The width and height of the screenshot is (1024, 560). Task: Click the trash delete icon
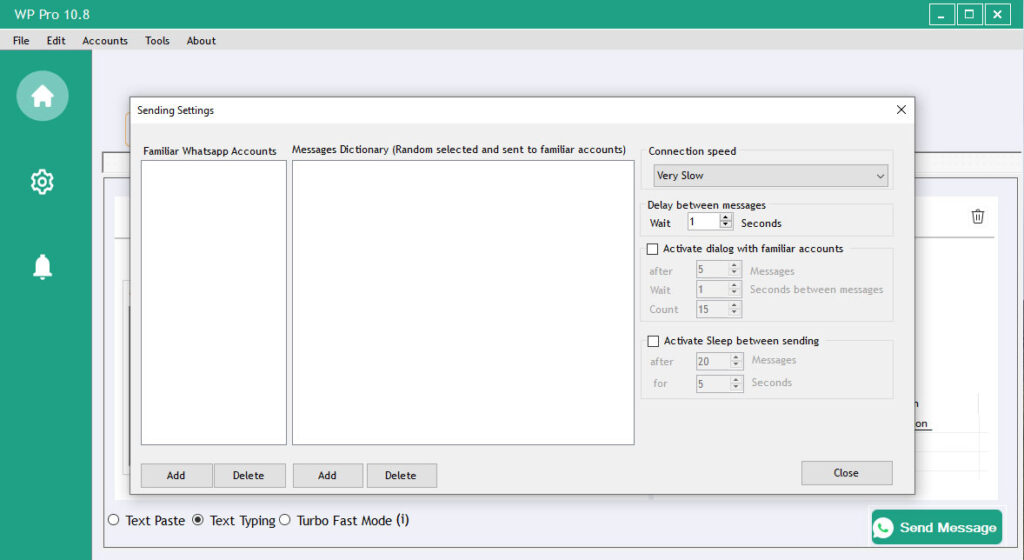[x=978, y=216]
